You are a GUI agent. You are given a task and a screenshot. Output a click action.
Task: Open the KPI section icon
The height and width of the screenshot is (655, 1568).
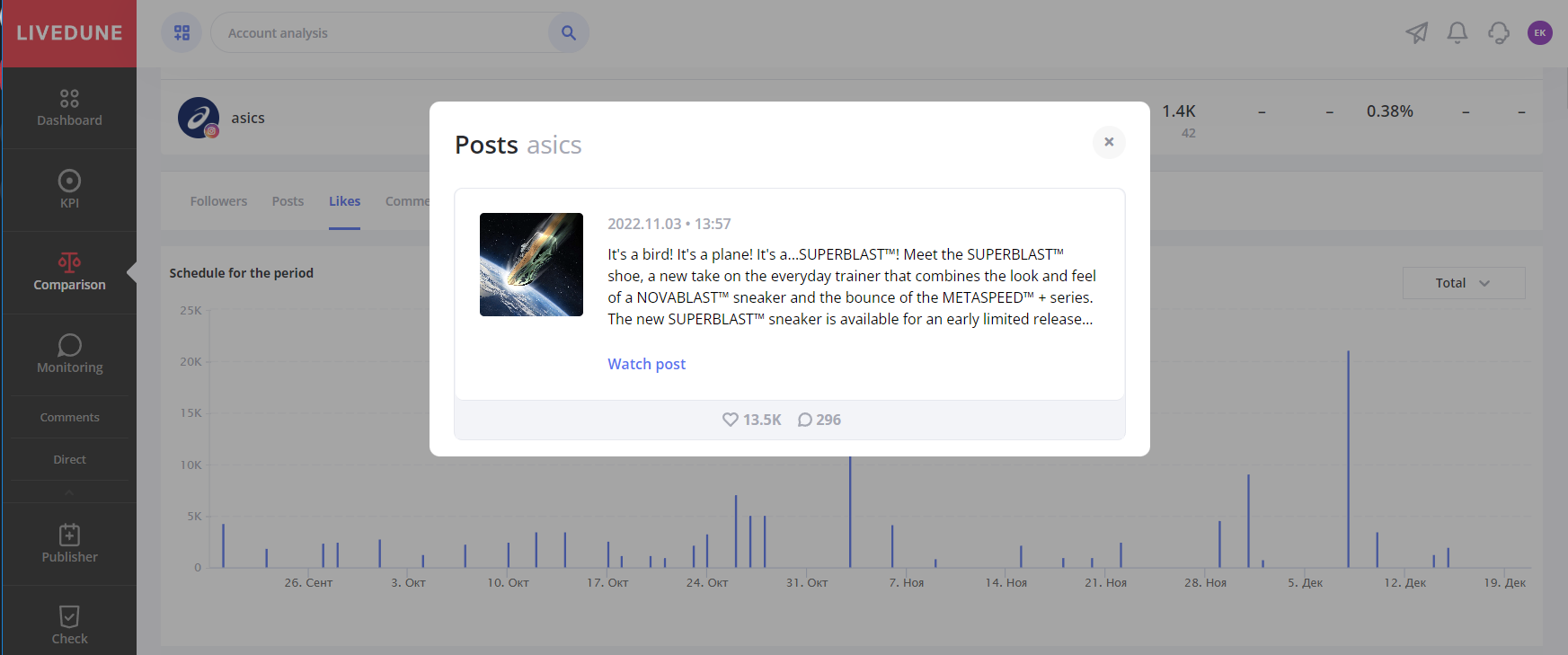pos(69,181)
